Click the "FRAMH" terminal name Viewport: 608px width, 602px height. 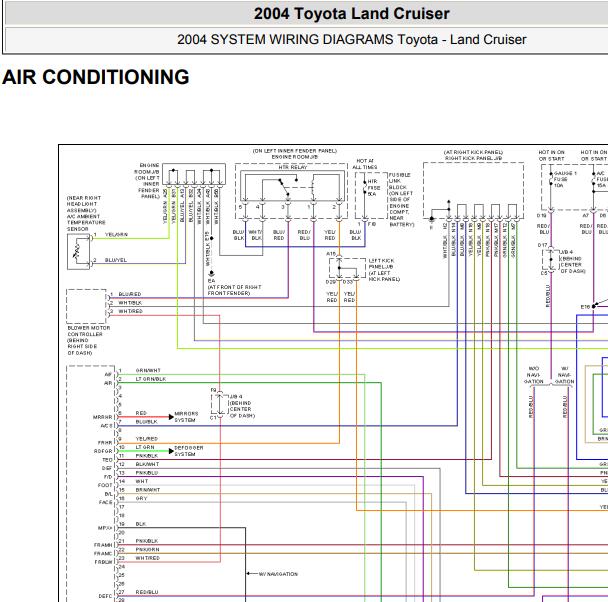pyautogui.click(x=103, y=545)
